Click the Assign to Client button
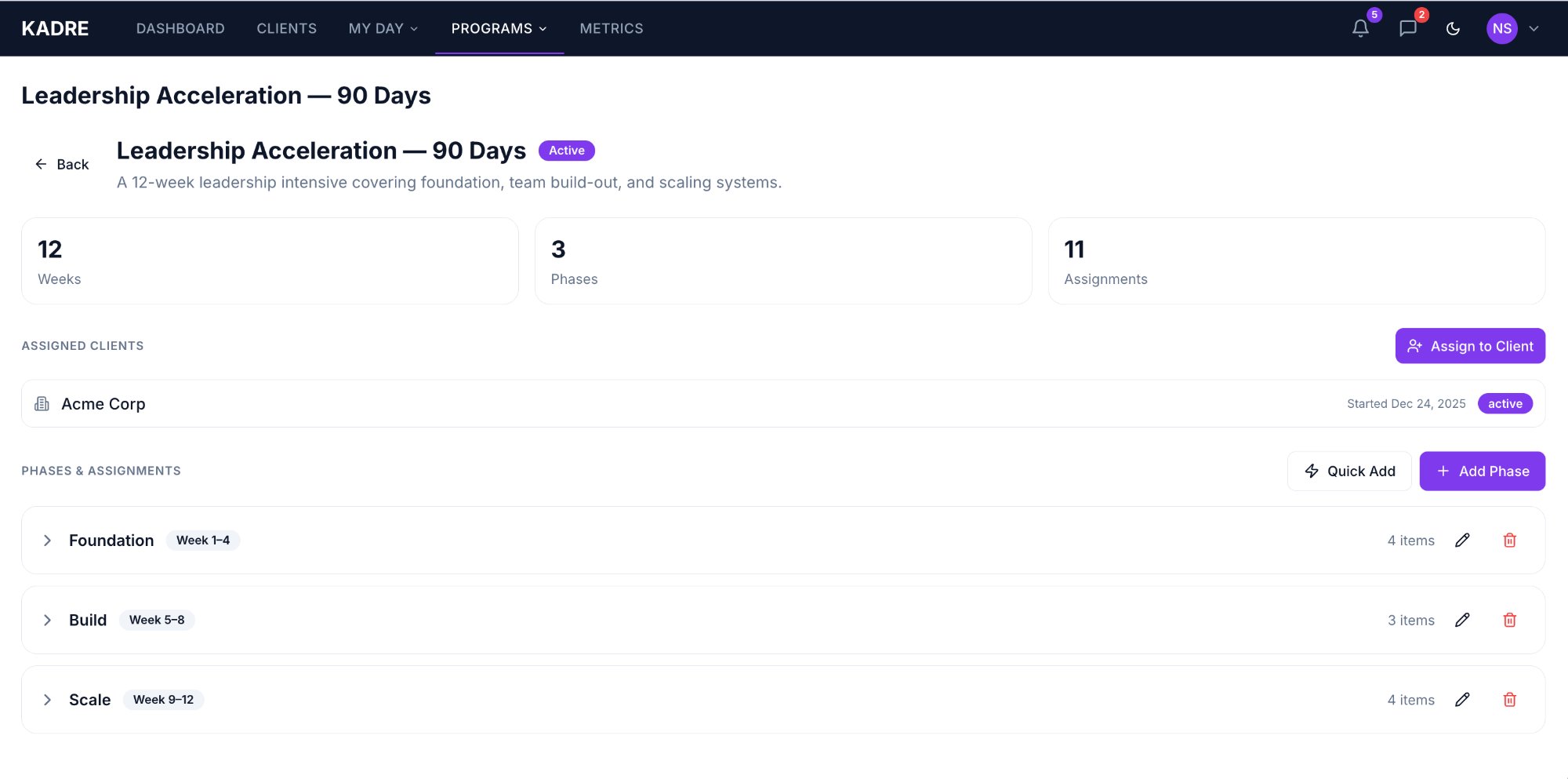 (1470, 345)
